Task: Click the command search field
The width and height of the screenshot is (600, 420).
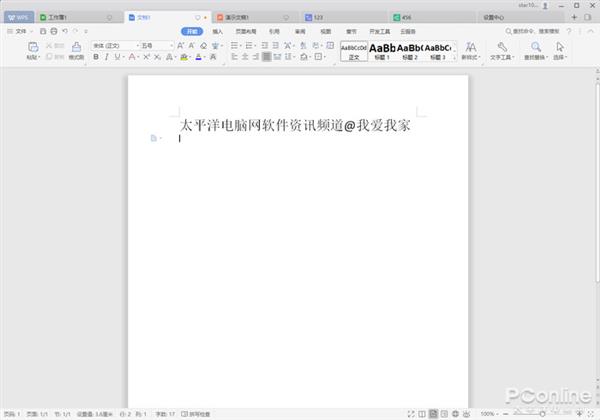Action: coord(533,31)
